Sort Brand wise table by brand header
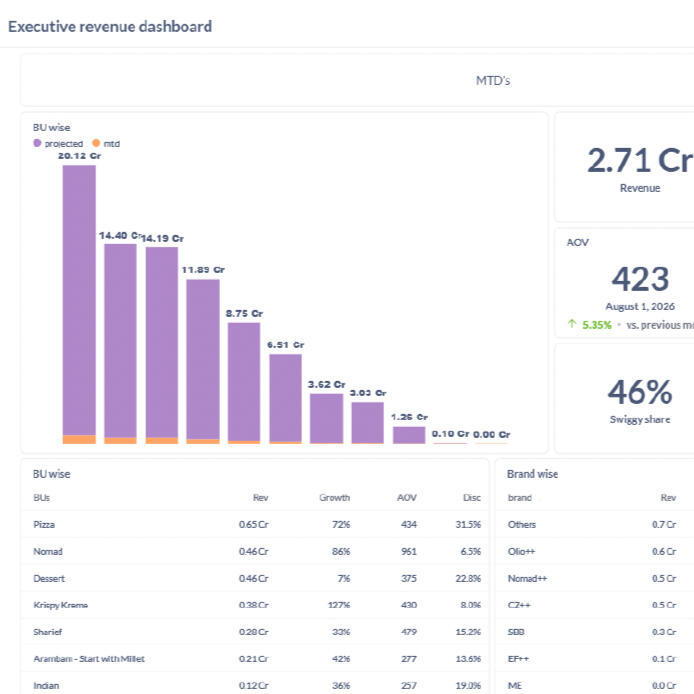Viewport: 694px width, 694px height. coord(520,498)
